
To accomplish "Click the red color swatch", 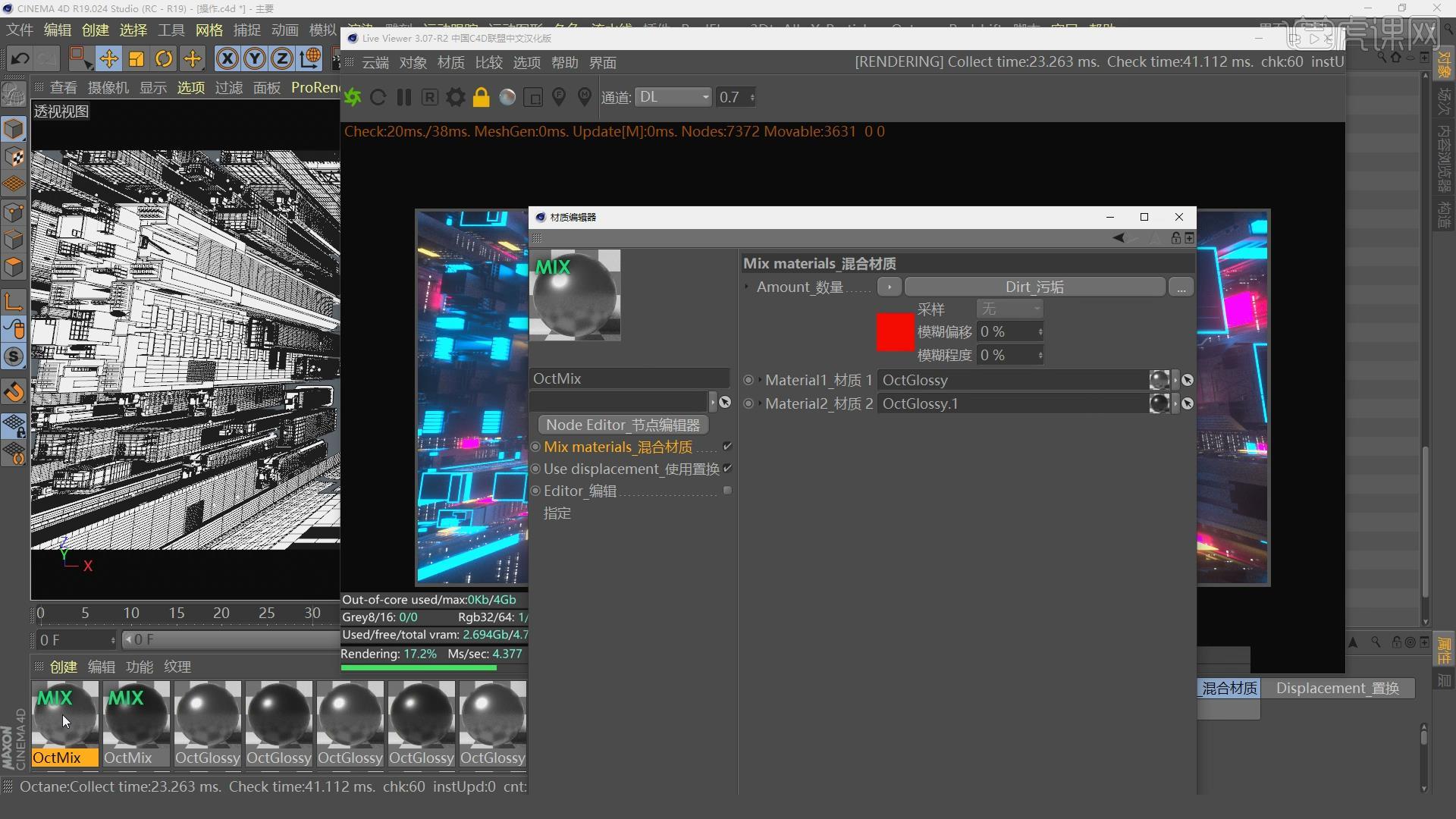I will [895, 332].
